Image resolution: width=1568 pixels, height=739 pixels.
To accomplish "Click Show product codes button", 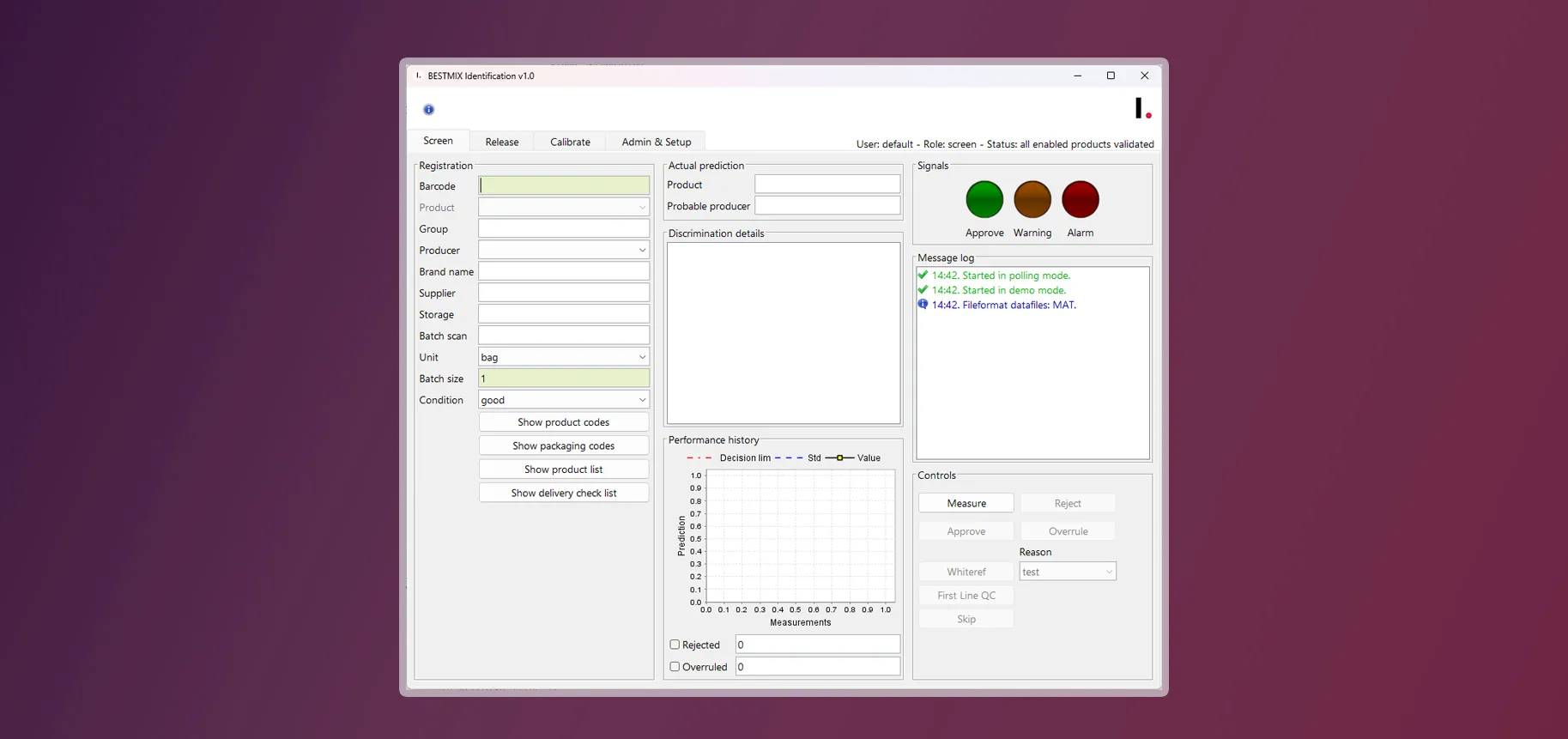I will click(x=564, y=422).
